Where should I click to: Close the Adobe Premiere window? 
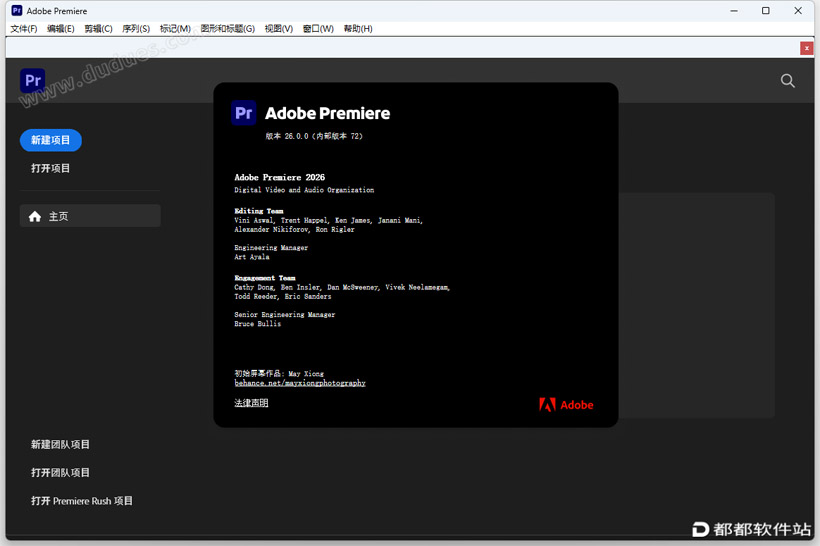[798, 11]
